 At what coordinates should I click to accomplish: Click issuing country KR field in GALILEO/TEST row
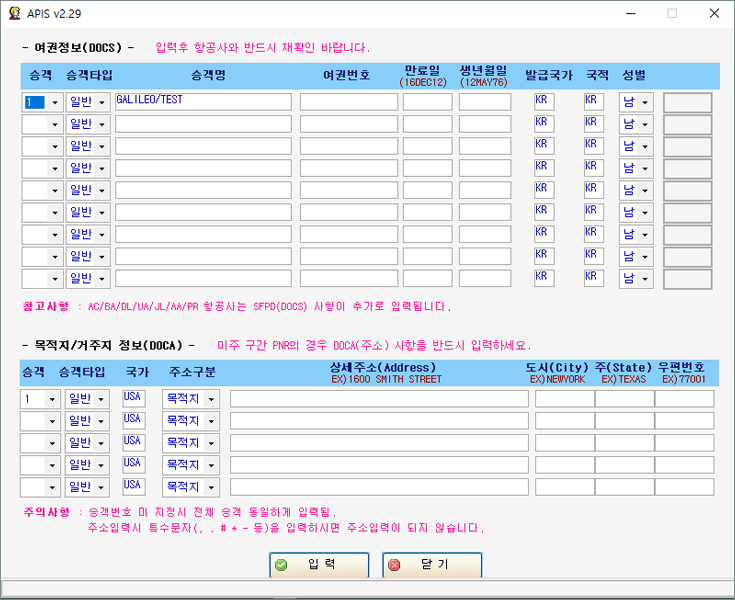pos(544,102)
